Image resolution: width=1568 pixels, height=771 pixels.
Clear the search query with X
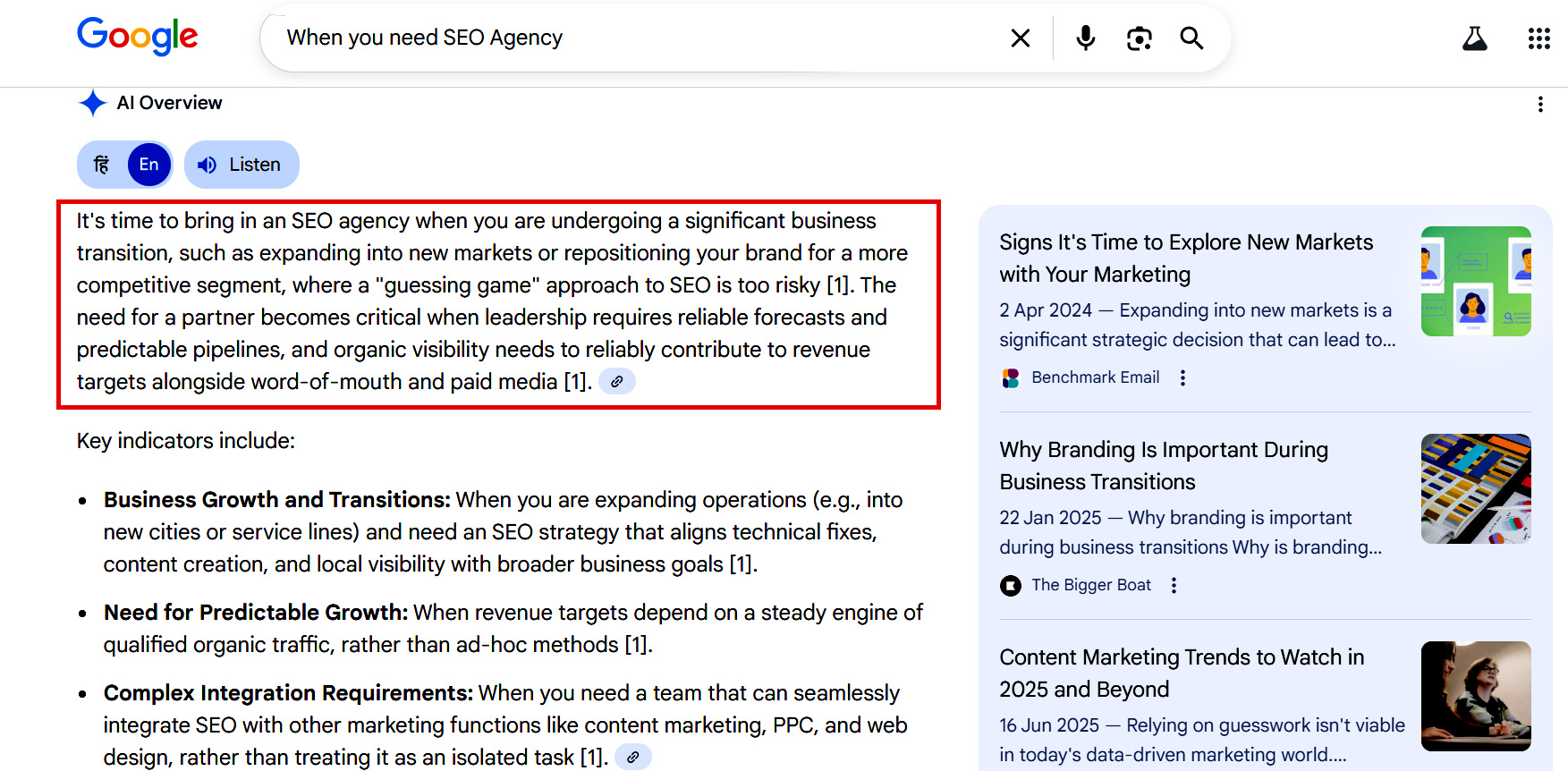coord(1020,38)
